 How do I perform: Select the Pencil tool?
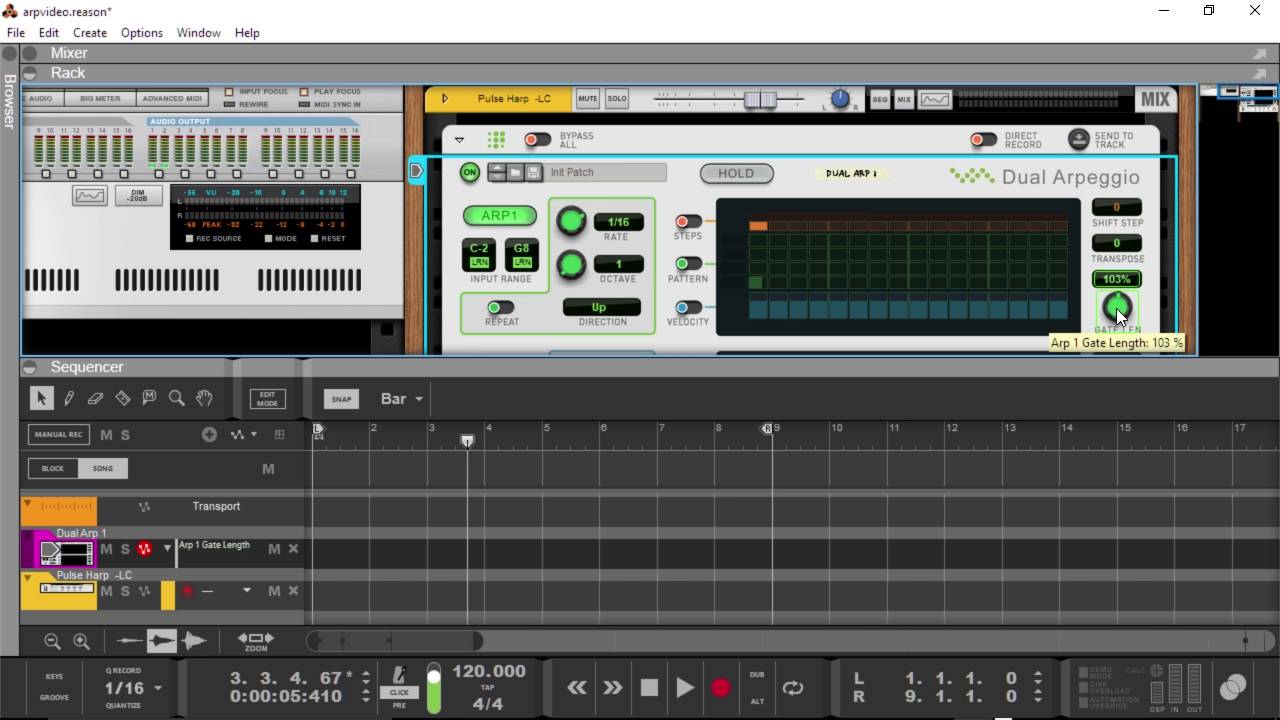tap(69, 398)
